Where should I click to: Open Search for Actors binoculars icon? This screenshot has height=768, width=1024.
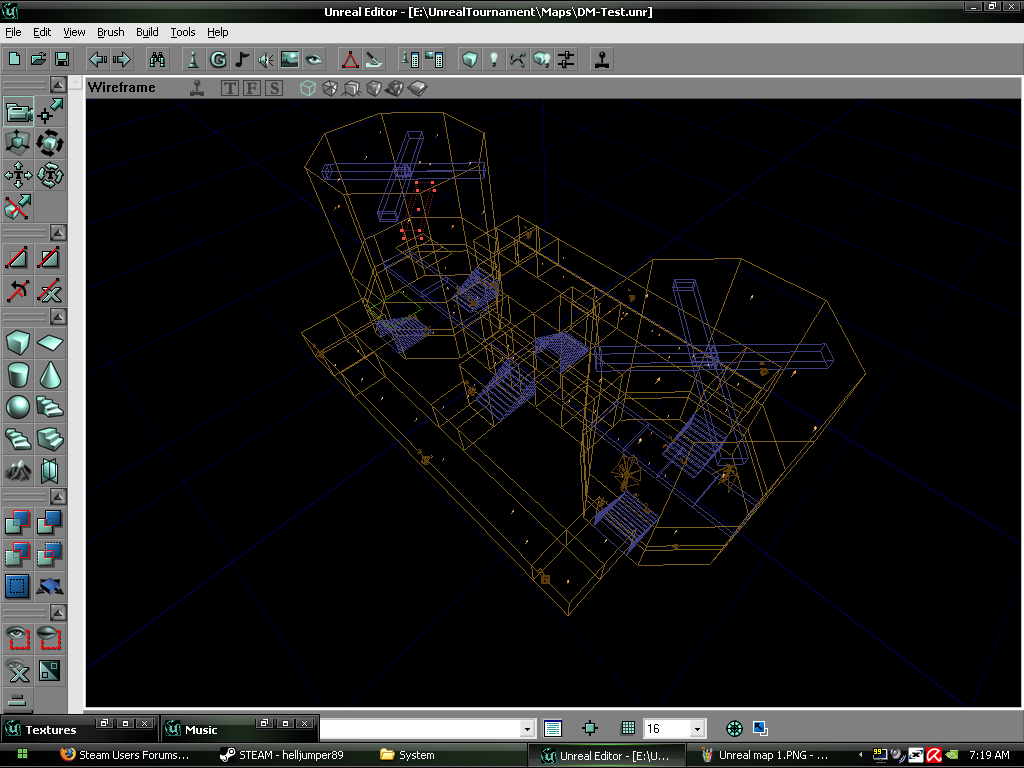click(x=157, y=59)
